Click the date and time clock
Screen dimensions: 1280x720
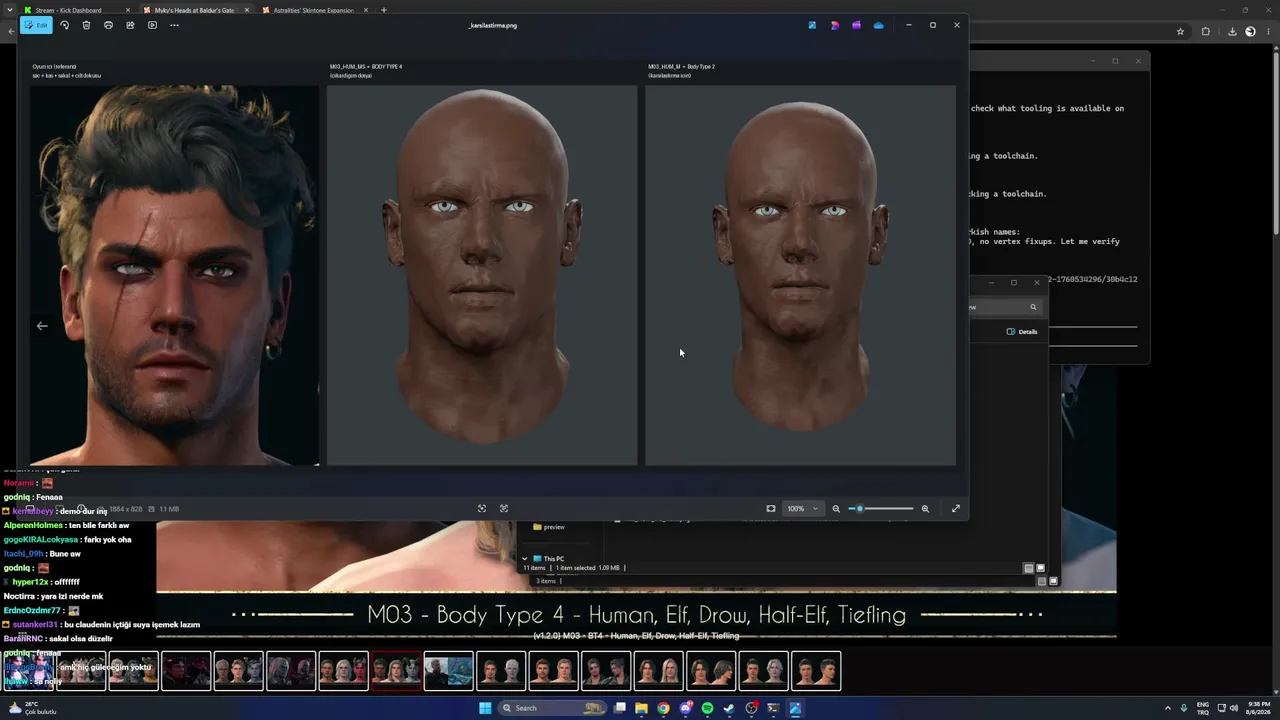click(1258, 708)
